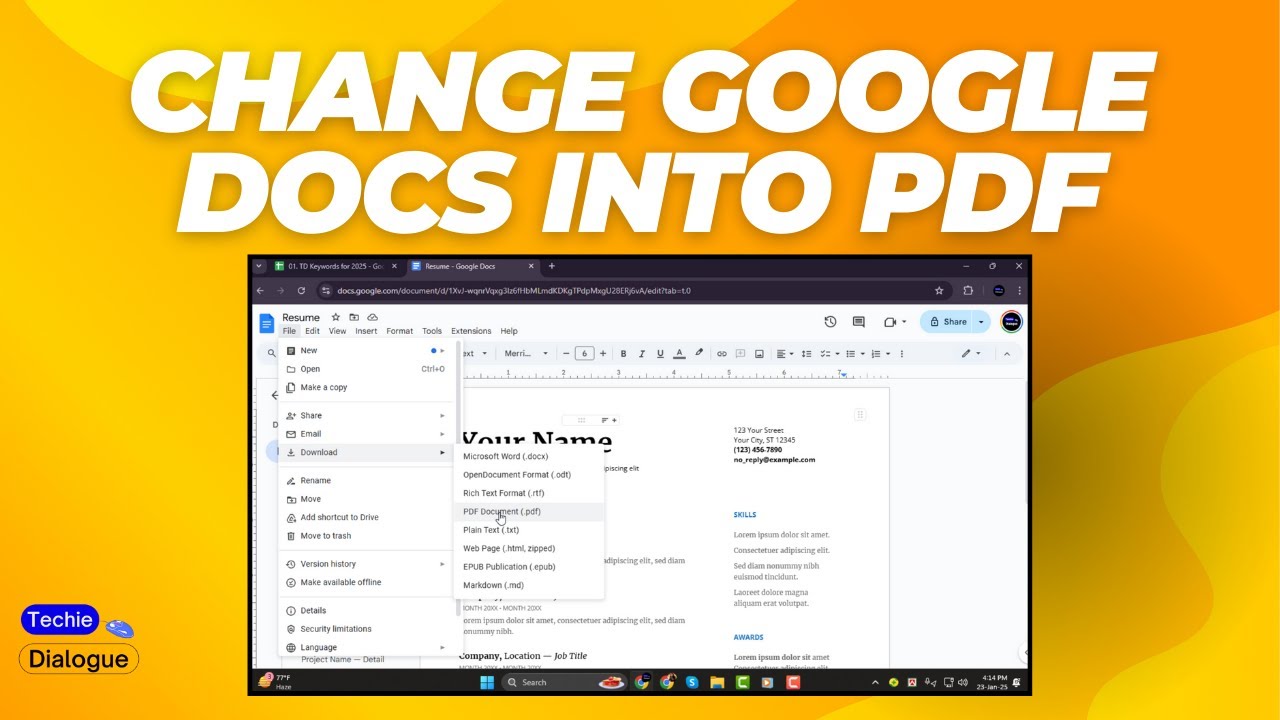Toggle Make available offline

366,583
